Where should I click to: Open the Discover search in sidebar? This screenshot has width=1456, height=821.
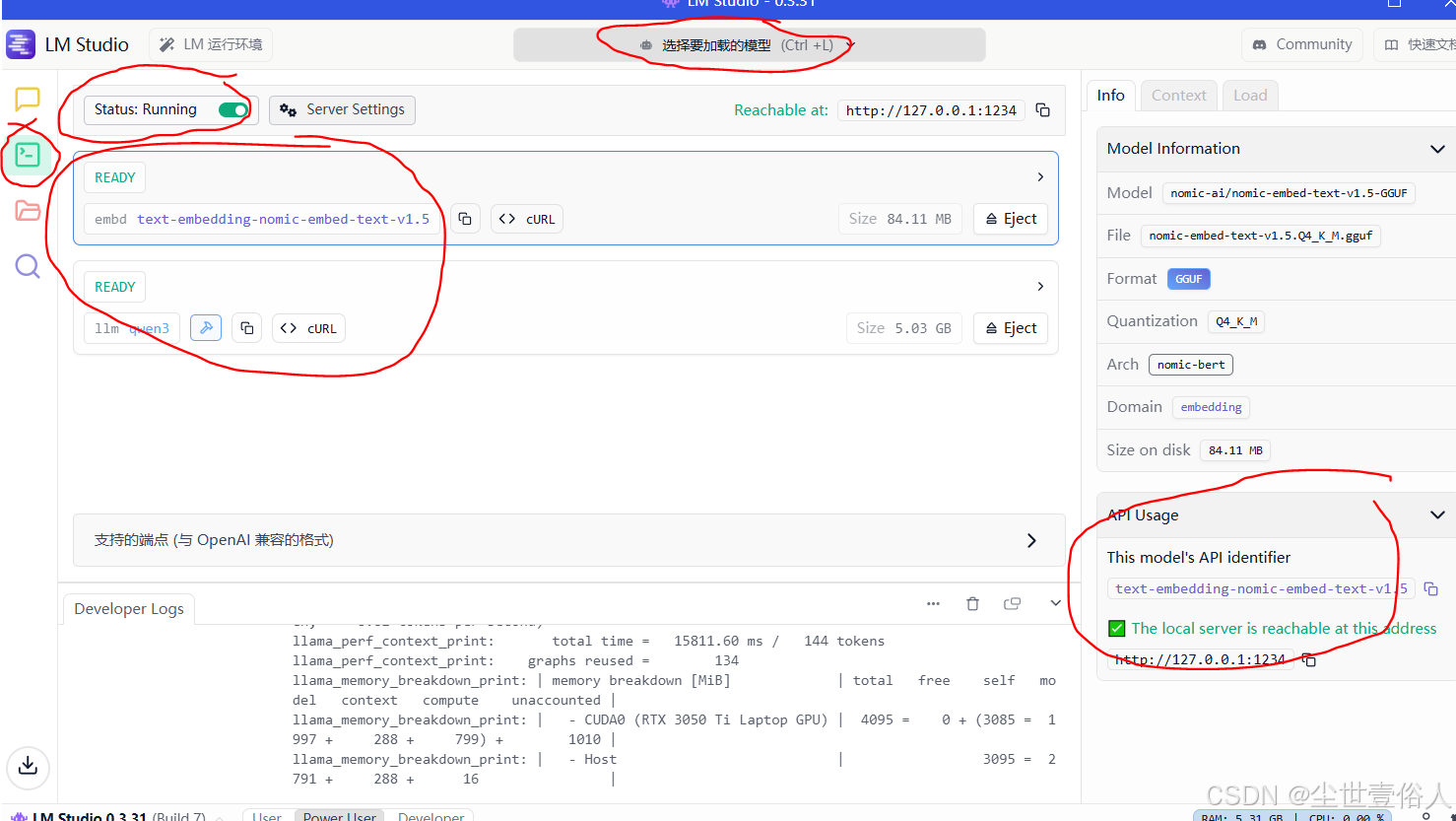click(x=28, y=266)
